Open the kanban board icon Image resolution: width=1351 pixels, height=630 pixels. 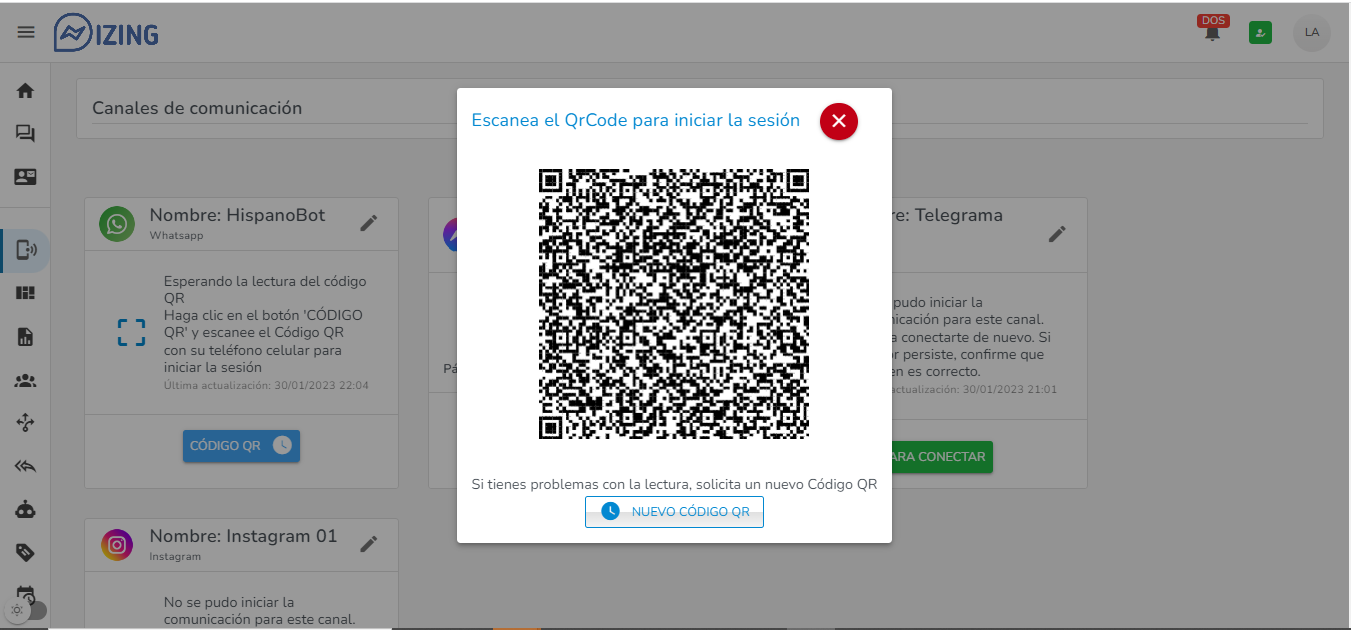(x=25, y=293)
